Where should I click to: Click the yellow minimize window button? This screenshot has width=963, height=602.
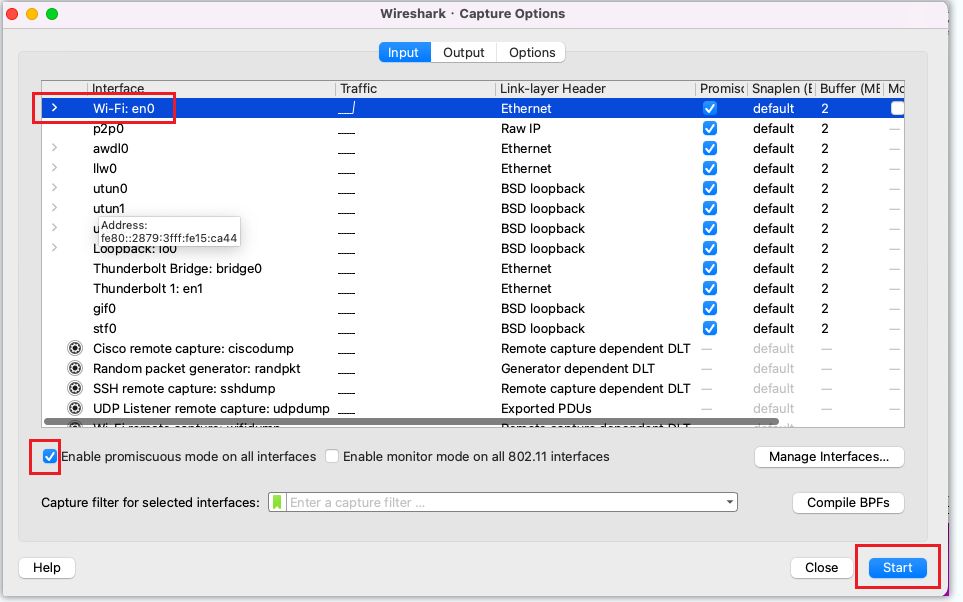point(32,14)
